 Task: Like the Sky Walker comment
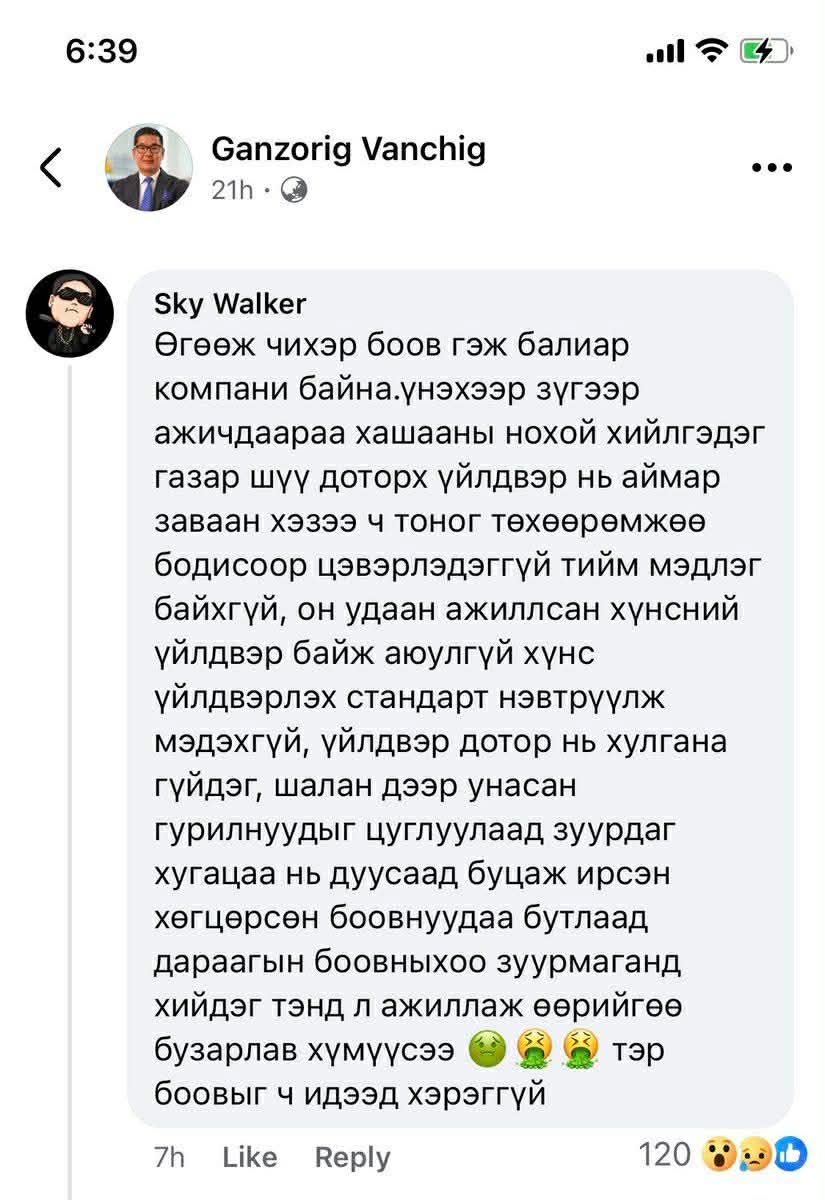tap(249, 1157)
